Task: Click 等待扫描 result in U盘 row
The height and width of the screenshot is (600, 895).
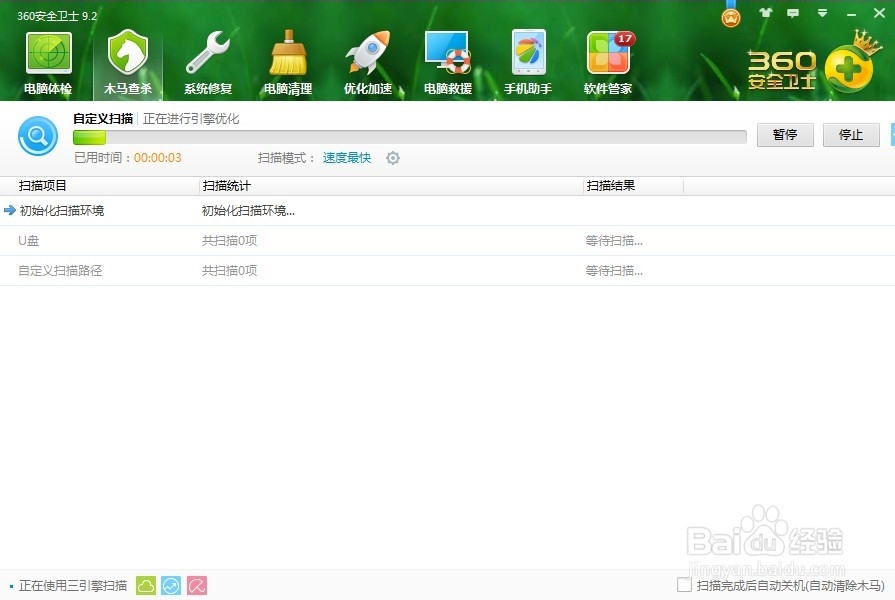Action: coord(614,241)
